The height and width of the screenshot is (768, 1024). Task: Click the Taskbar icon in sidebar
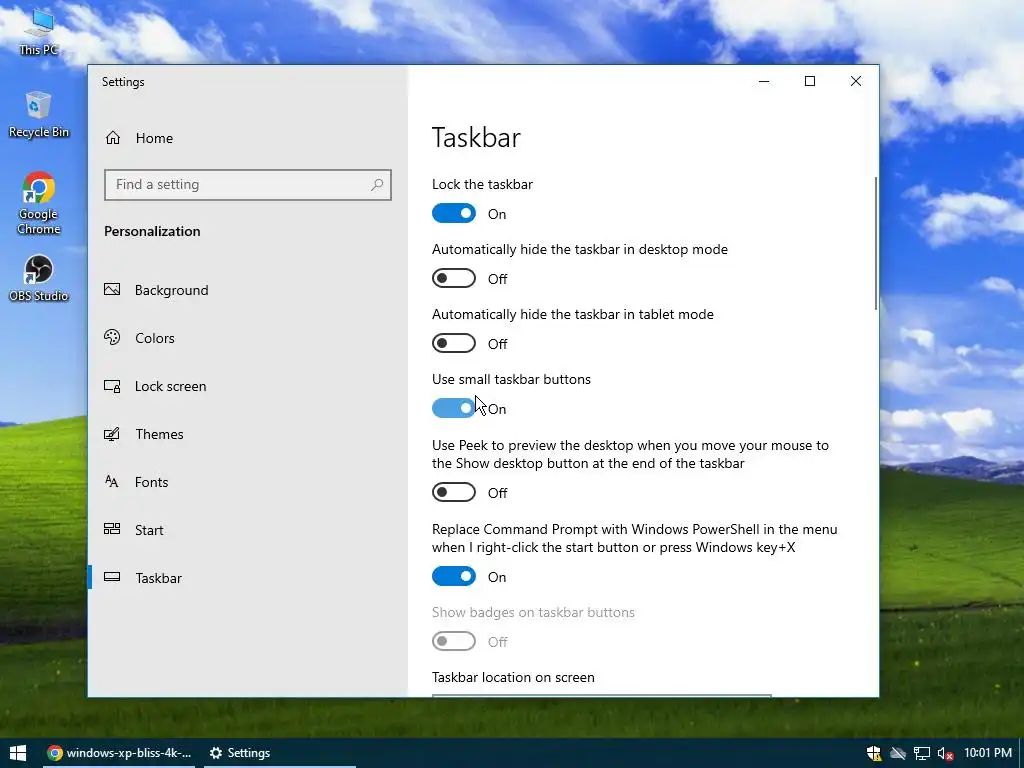coord(112,577)
